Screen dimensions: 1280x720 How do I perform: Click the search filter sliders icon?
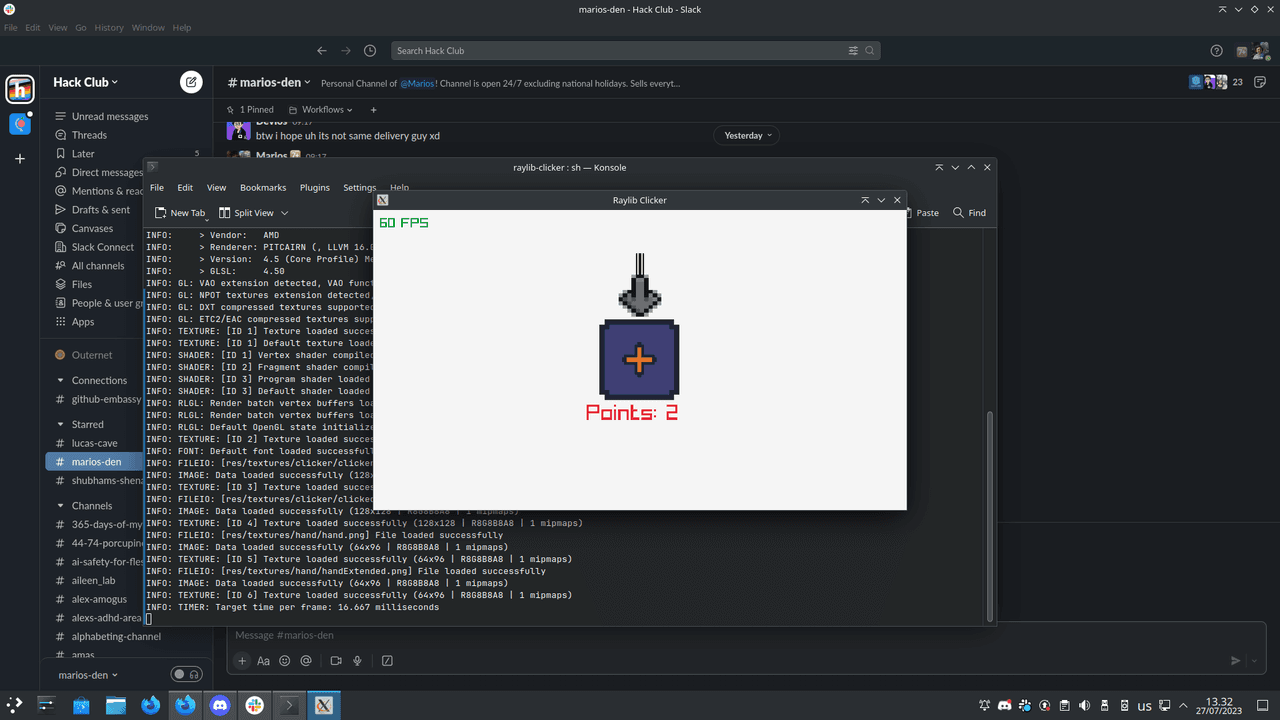(x=853, y=51)
